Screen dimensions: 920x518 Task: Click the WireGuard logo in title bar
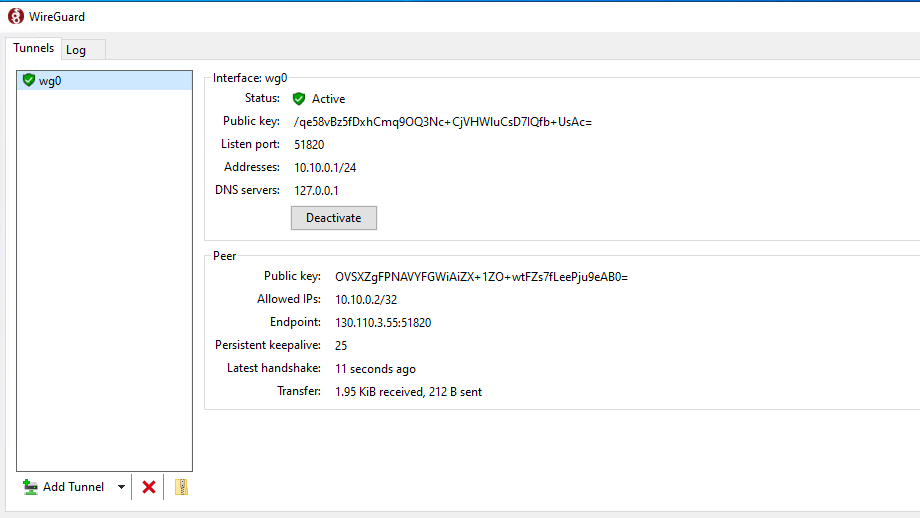(x=16, y=16)
